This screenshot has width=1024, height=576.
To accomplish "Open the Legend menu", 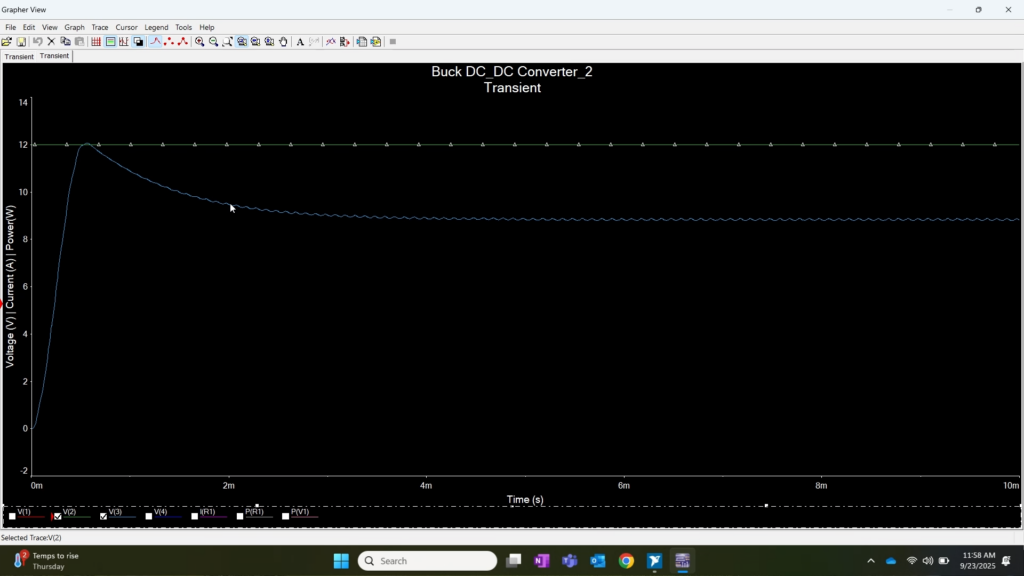I will [156, 27].
